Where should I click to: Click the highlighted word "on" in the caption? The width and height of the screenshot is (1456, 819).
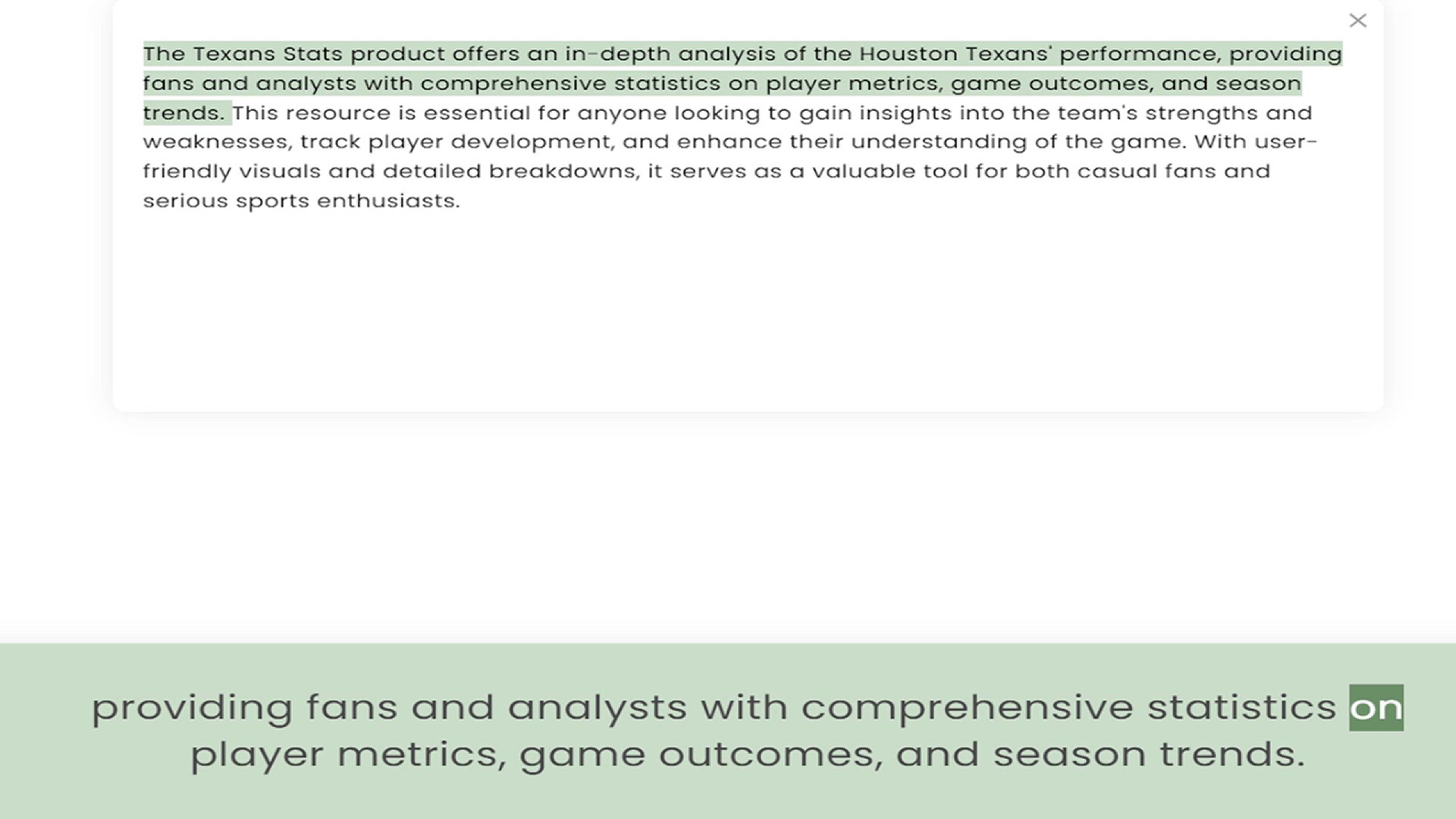pyautogui.click(x=1376, y=708)
